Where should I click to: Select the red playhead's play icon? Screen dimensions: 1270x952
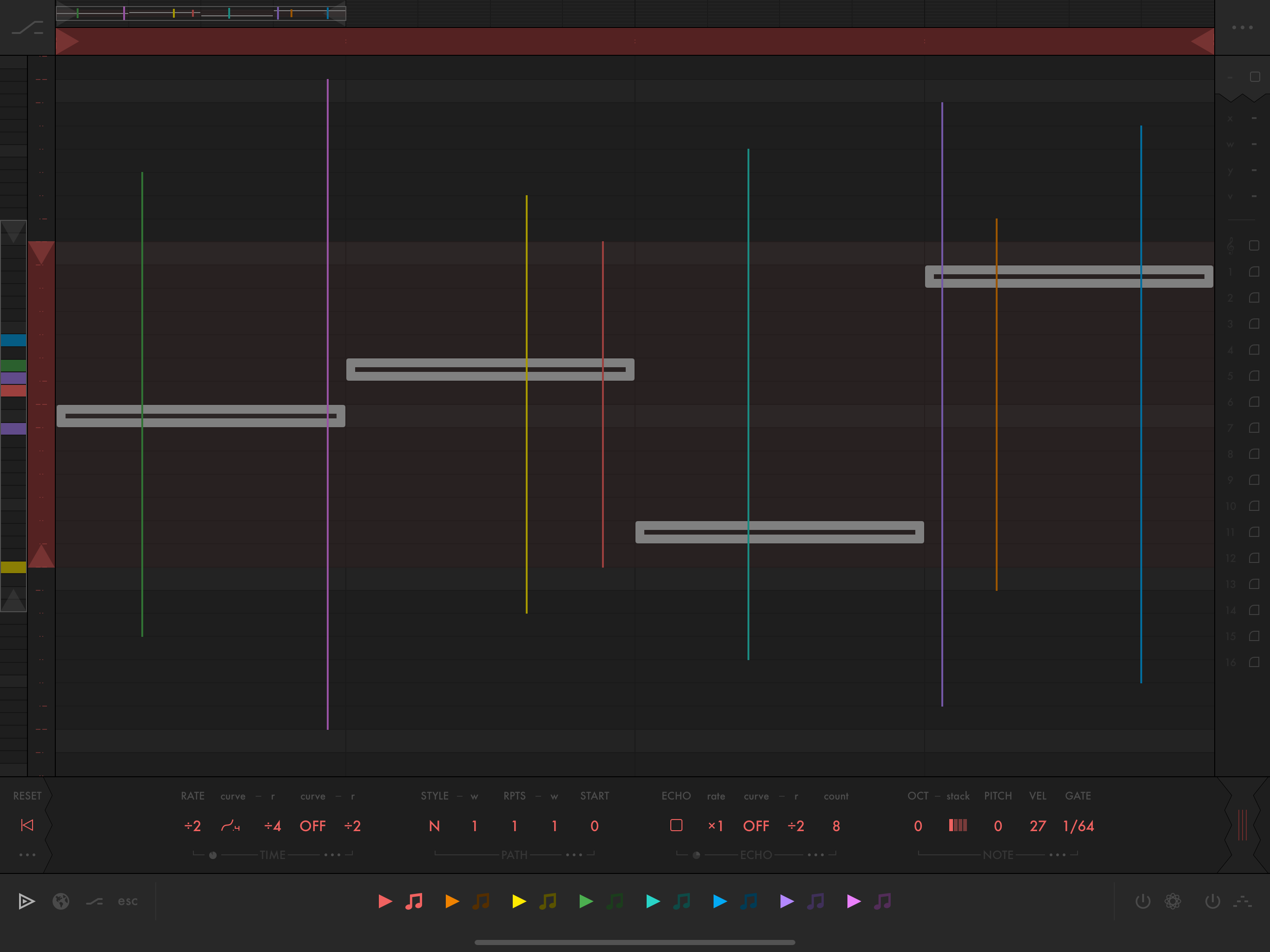click(385, 901)
